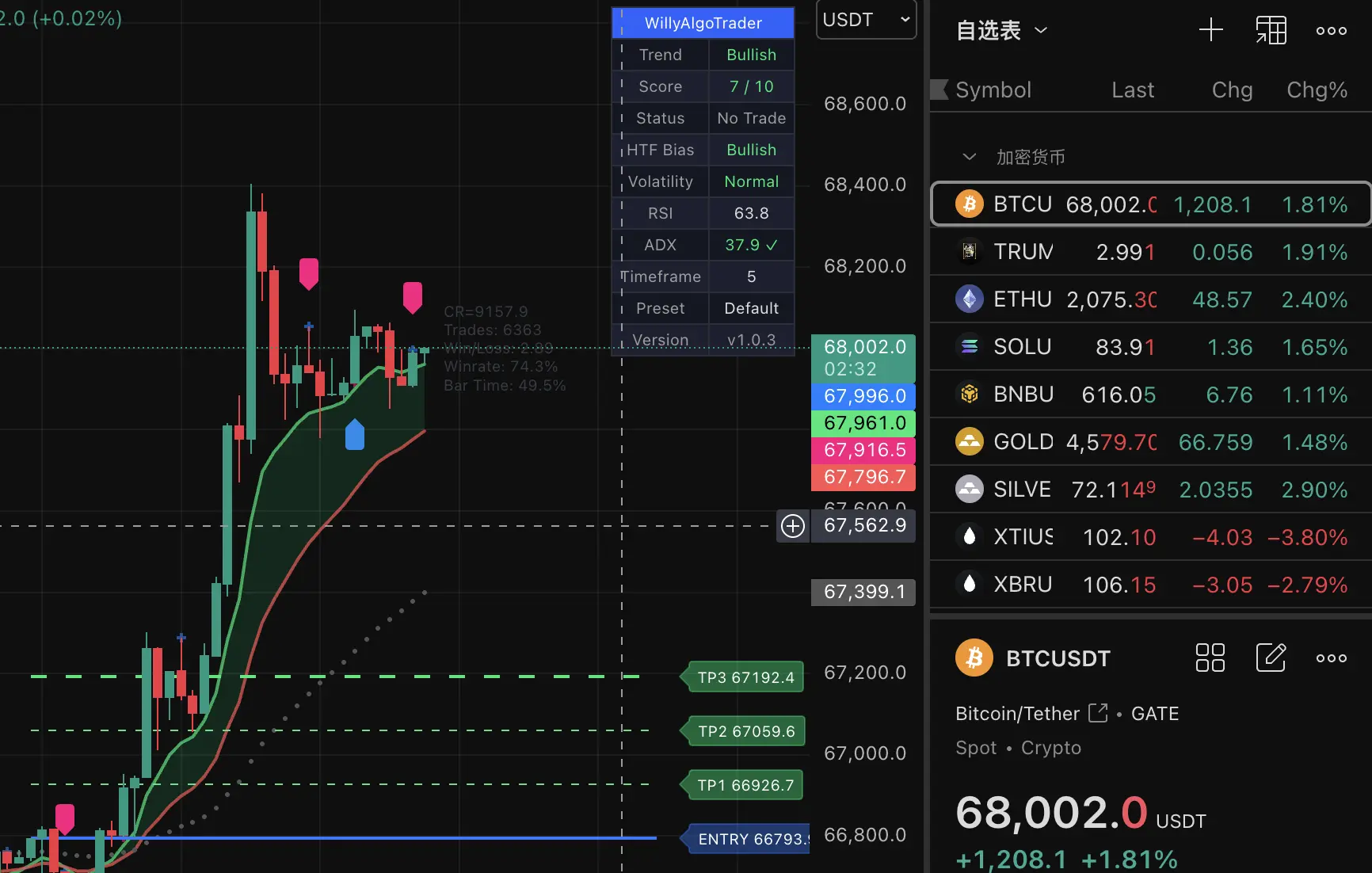Click the BNB logo in the BNBU row
1372x873 pixels.
point(969,394)
